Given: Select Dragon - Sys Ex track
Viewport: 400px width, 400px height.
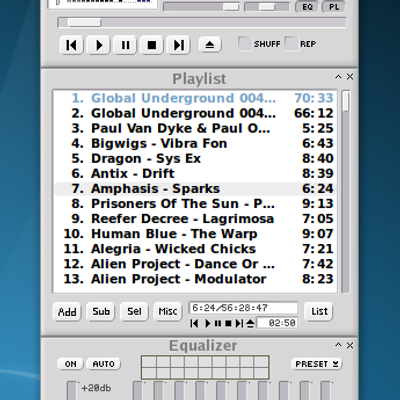Looking at the screenshot, I should [195, 158].
